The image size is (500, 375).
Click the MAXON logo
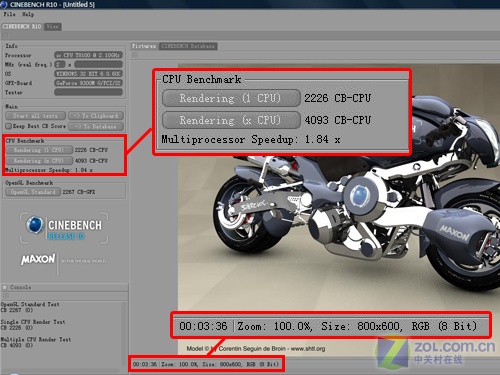coord(38,259)
